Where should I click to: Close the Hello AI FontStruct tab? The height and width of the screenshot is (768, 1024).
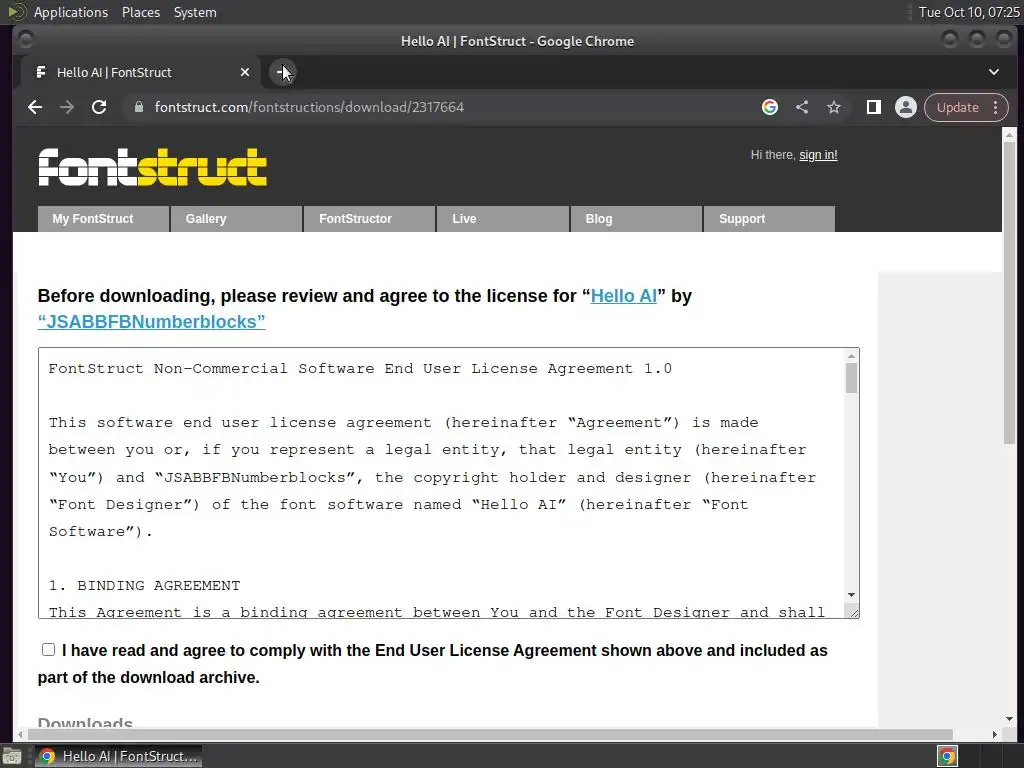tap(245, 72)
